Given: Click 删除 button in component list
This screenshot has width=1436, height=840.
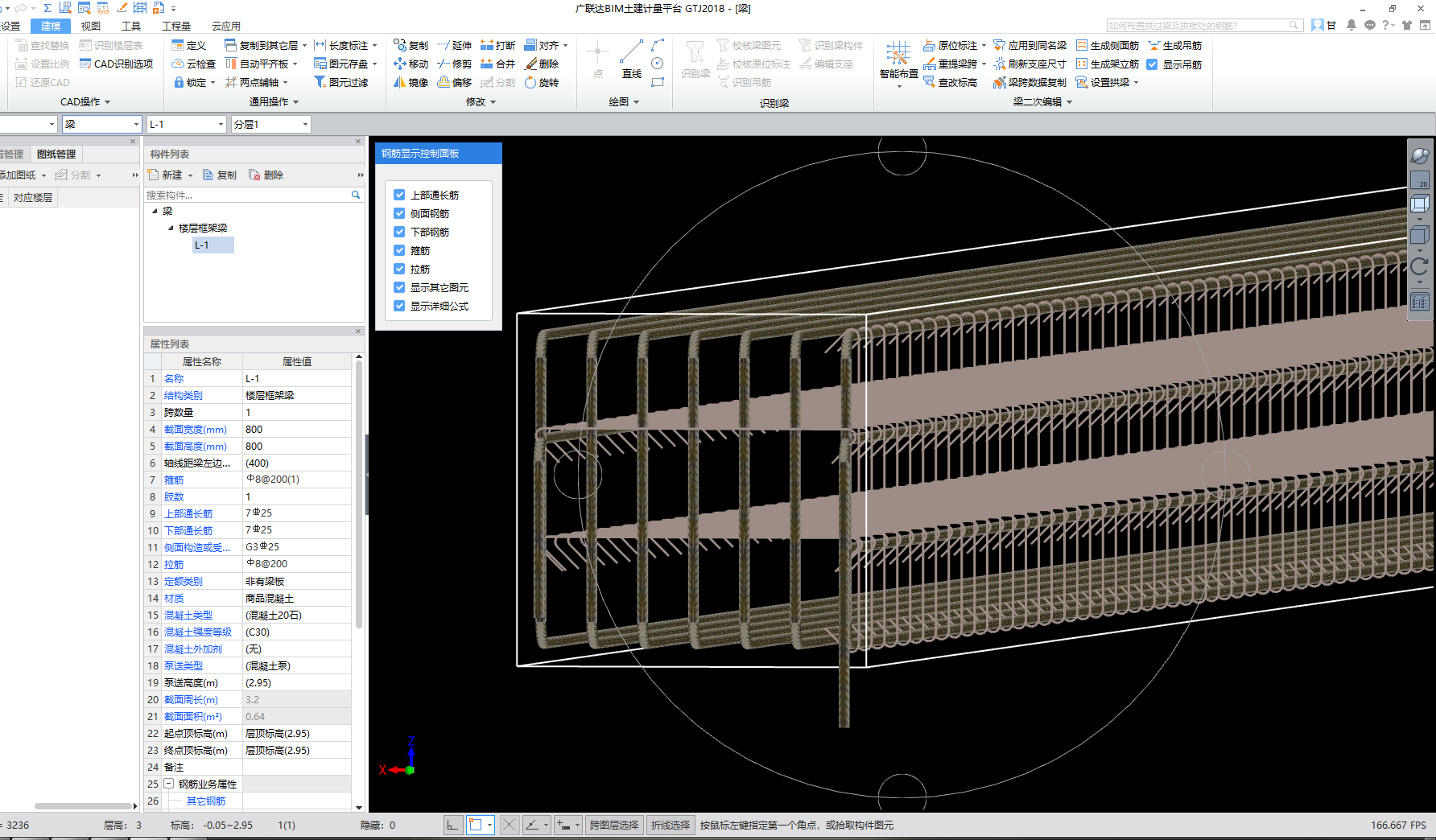Looking at the screenshot, I should [266, 175].
